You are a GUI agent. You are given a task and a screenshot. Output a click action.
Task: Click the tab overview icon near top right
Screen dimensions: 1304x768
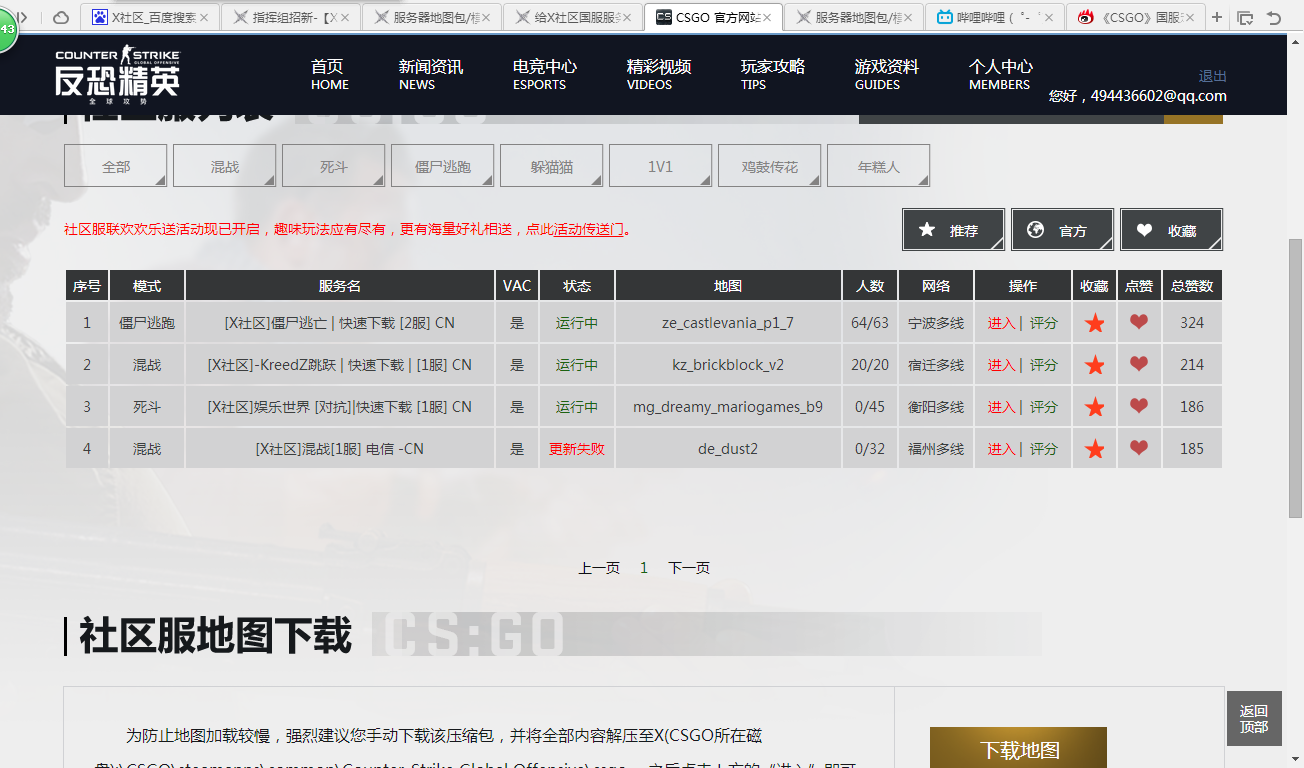click(1245, 17)
